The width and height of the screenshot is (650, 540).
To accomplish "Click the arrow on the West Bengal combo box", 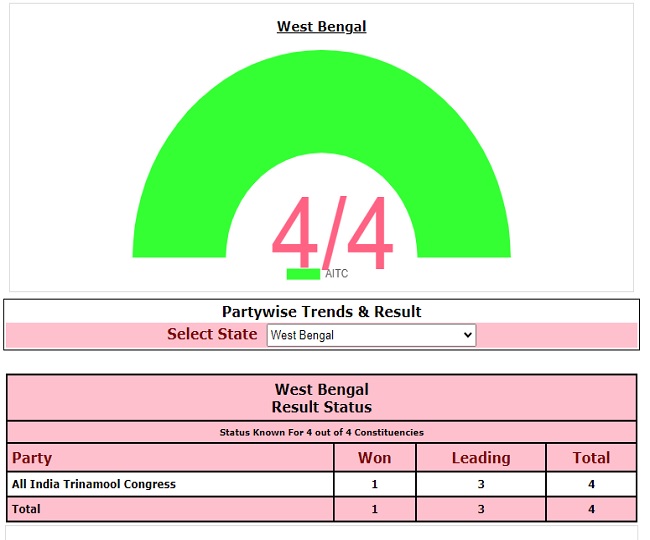I will click(x=467, y=335).
